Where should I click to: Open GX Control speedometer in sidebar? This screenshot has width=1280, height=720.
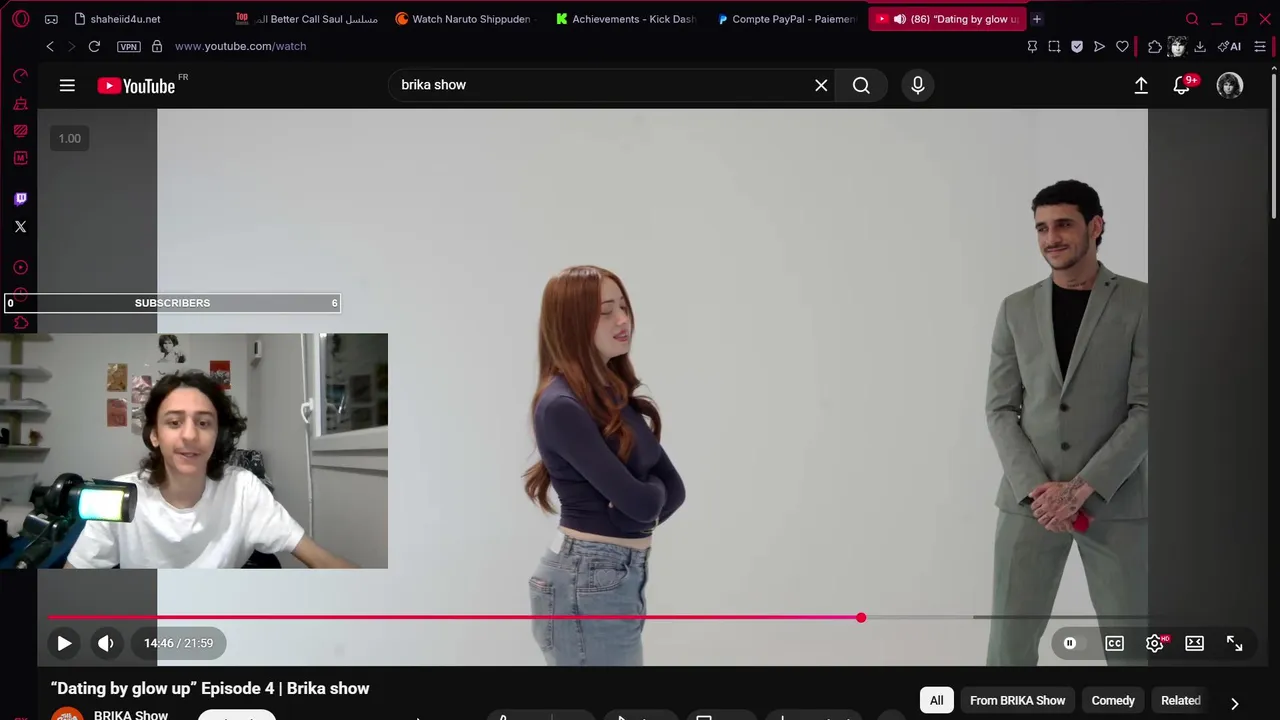20,77
